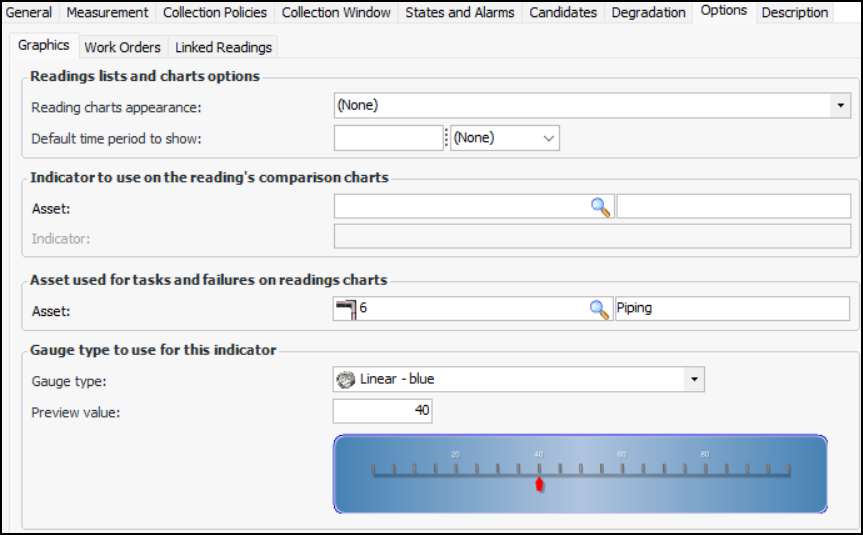The height and width of the screenshot is (535, 863).
Task: Click the Reading charts appearance label
Action: pyautogui.click(x=116, y=107)
